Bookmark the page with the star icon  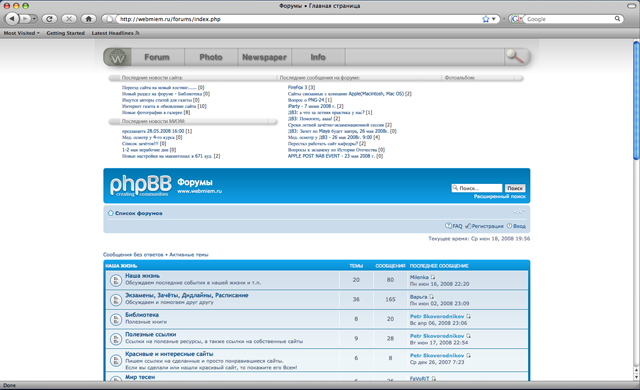tap(485, 19)
